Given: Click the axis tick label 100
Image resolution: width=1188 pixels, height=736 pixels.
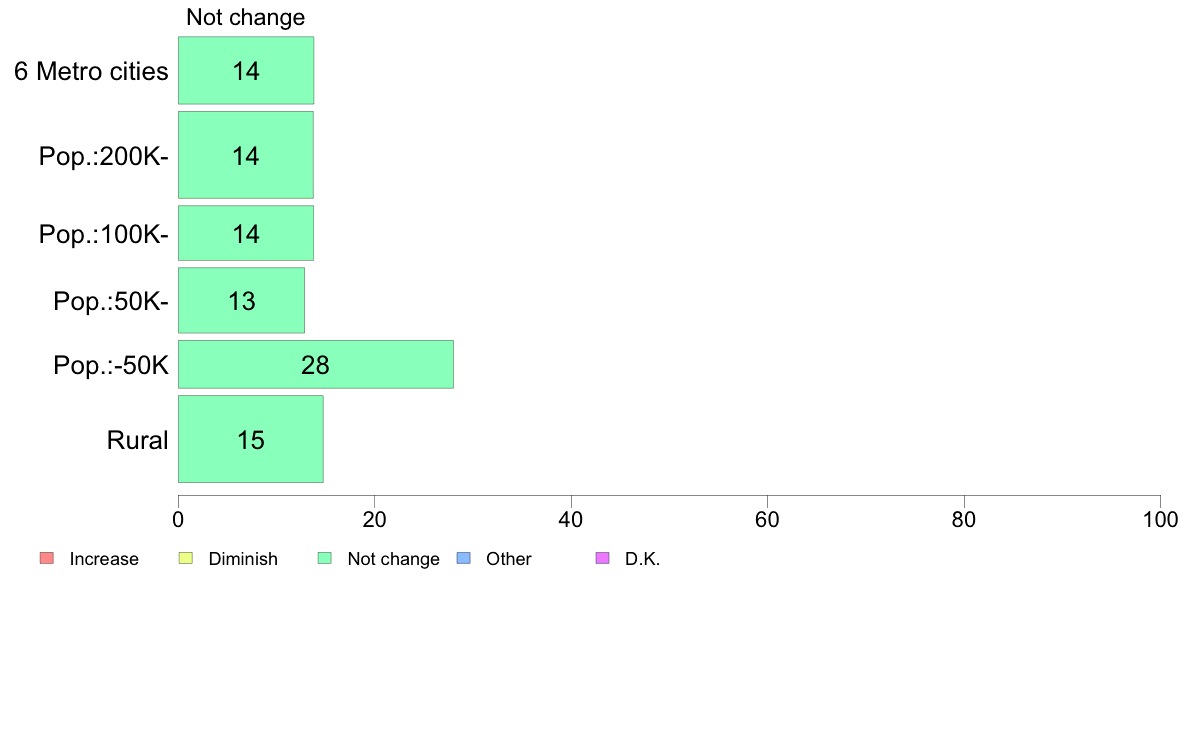Looking at the screenshot, I should [x=1160, y=520].
